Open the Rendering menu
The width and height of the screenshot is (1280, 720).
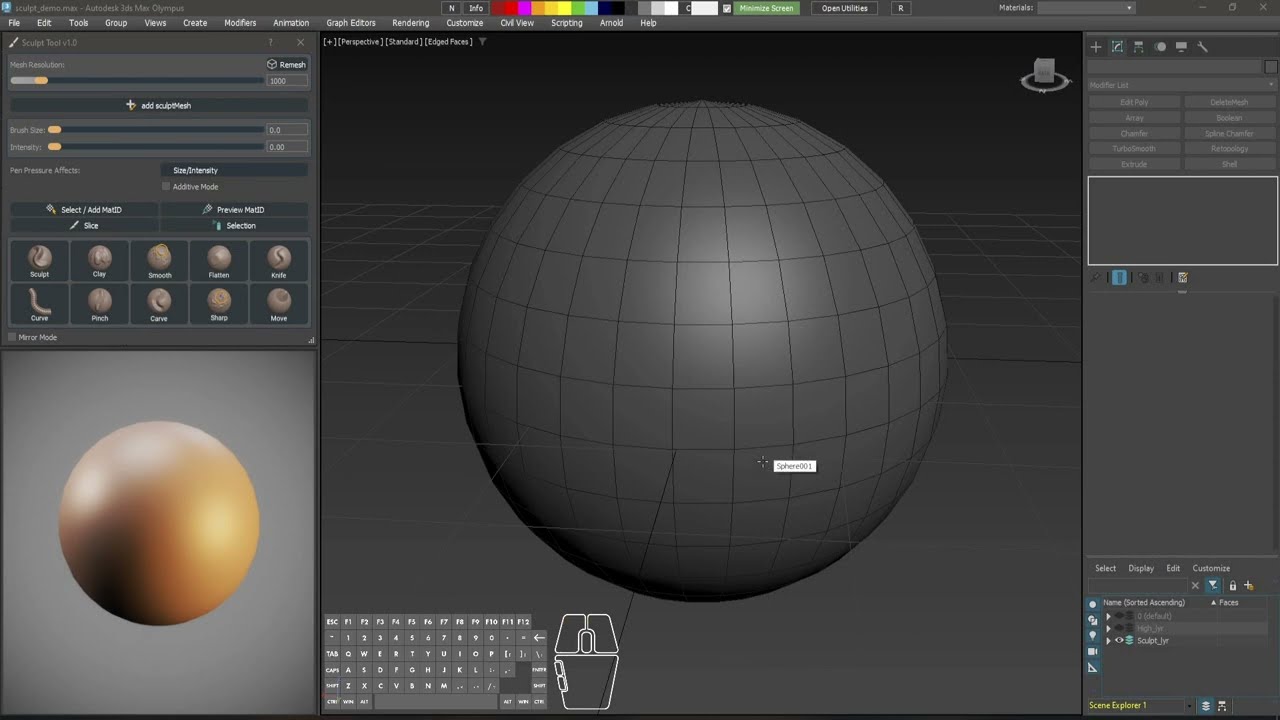point(411,23)
